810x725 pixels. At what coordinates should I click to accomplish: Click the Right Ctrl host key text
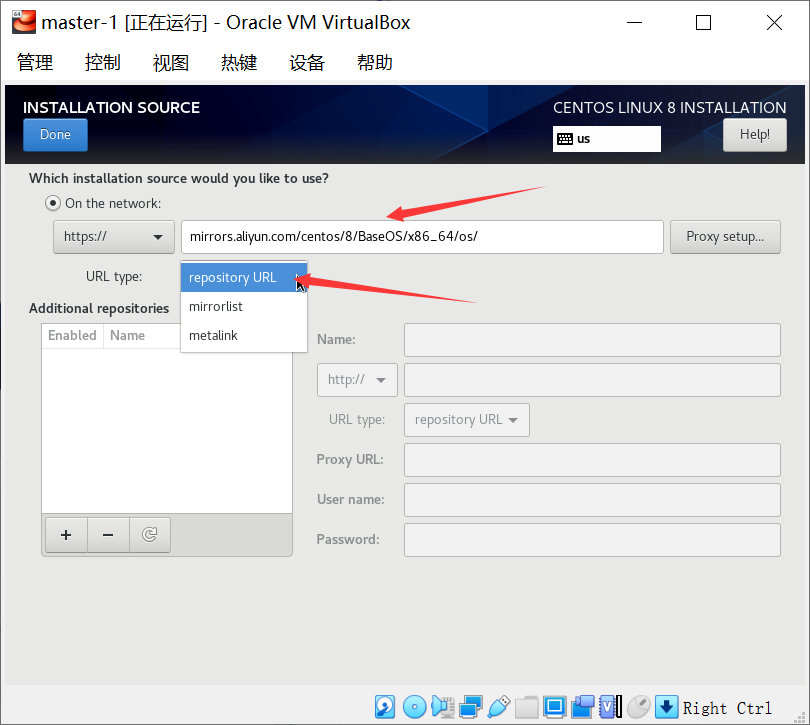[727, 708]
